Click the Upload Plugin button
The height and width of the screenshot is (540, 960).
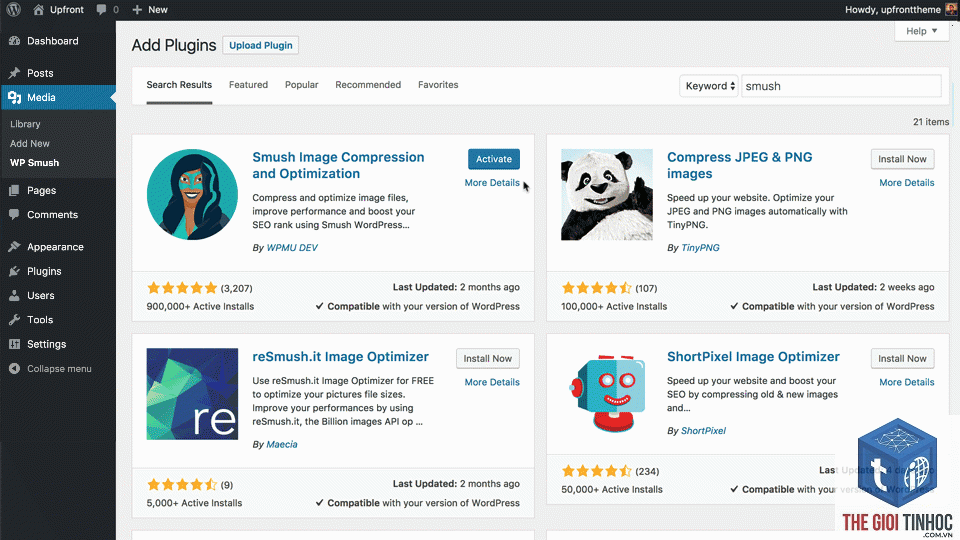pos(260,45)
